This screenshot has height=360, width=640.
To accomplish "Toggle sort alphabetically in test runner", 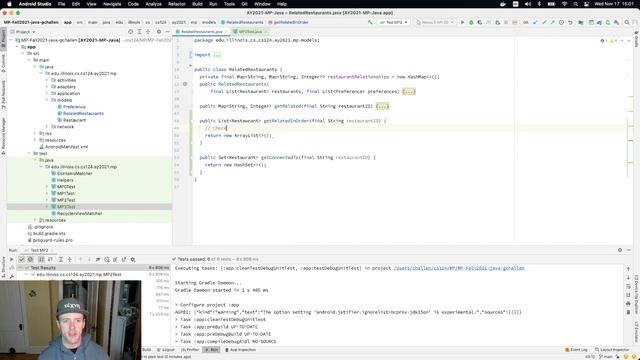I will click(x=41, y=260).
